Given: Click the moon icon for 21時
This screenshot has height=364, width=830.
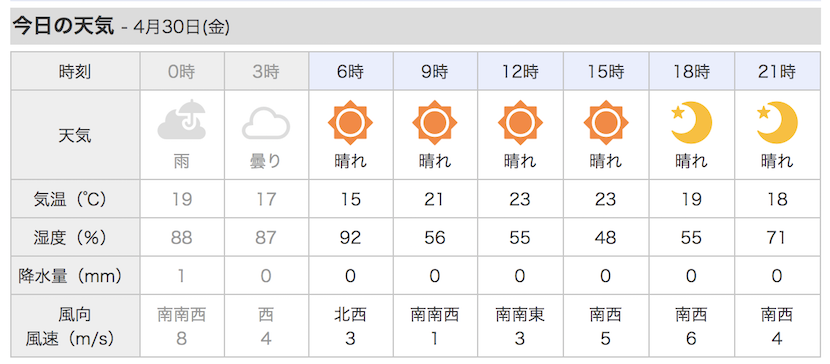Looking at the screenshot, I should pyautogui.click(x=777, y=122).
